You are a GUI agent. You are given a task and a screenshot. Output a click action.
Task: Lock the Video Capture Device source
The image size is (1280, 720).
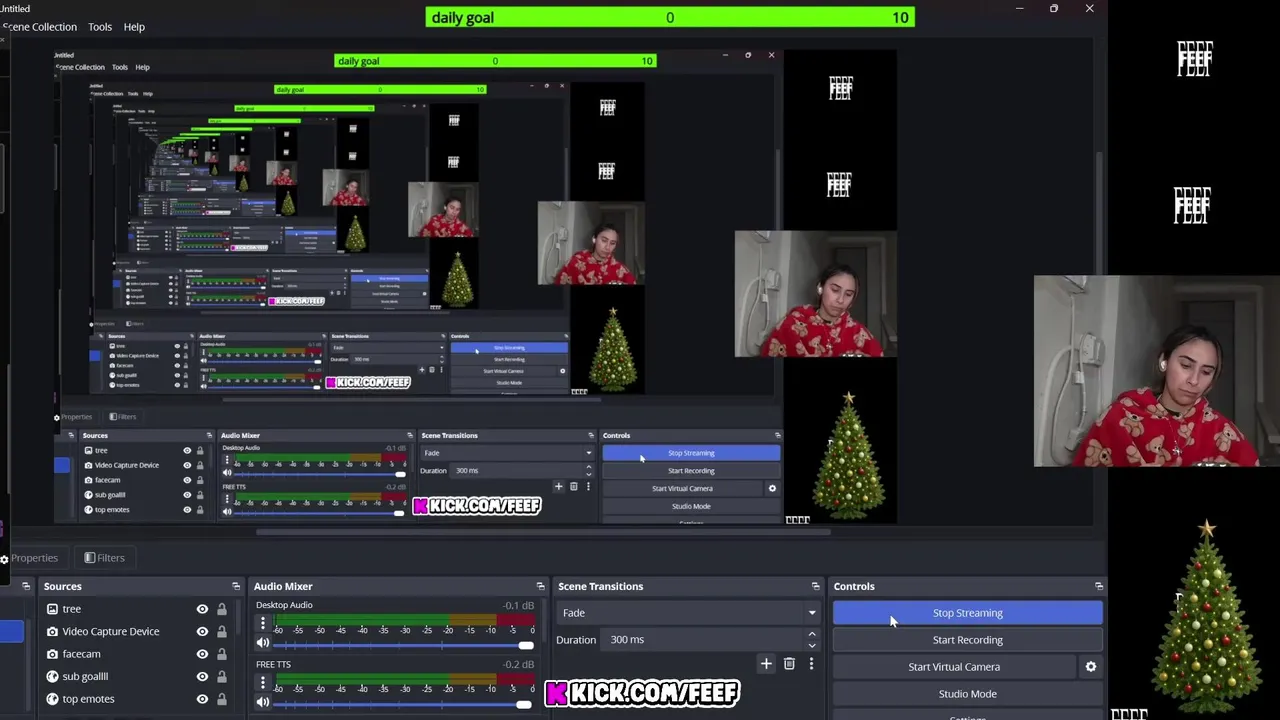[x=221, y=631]
